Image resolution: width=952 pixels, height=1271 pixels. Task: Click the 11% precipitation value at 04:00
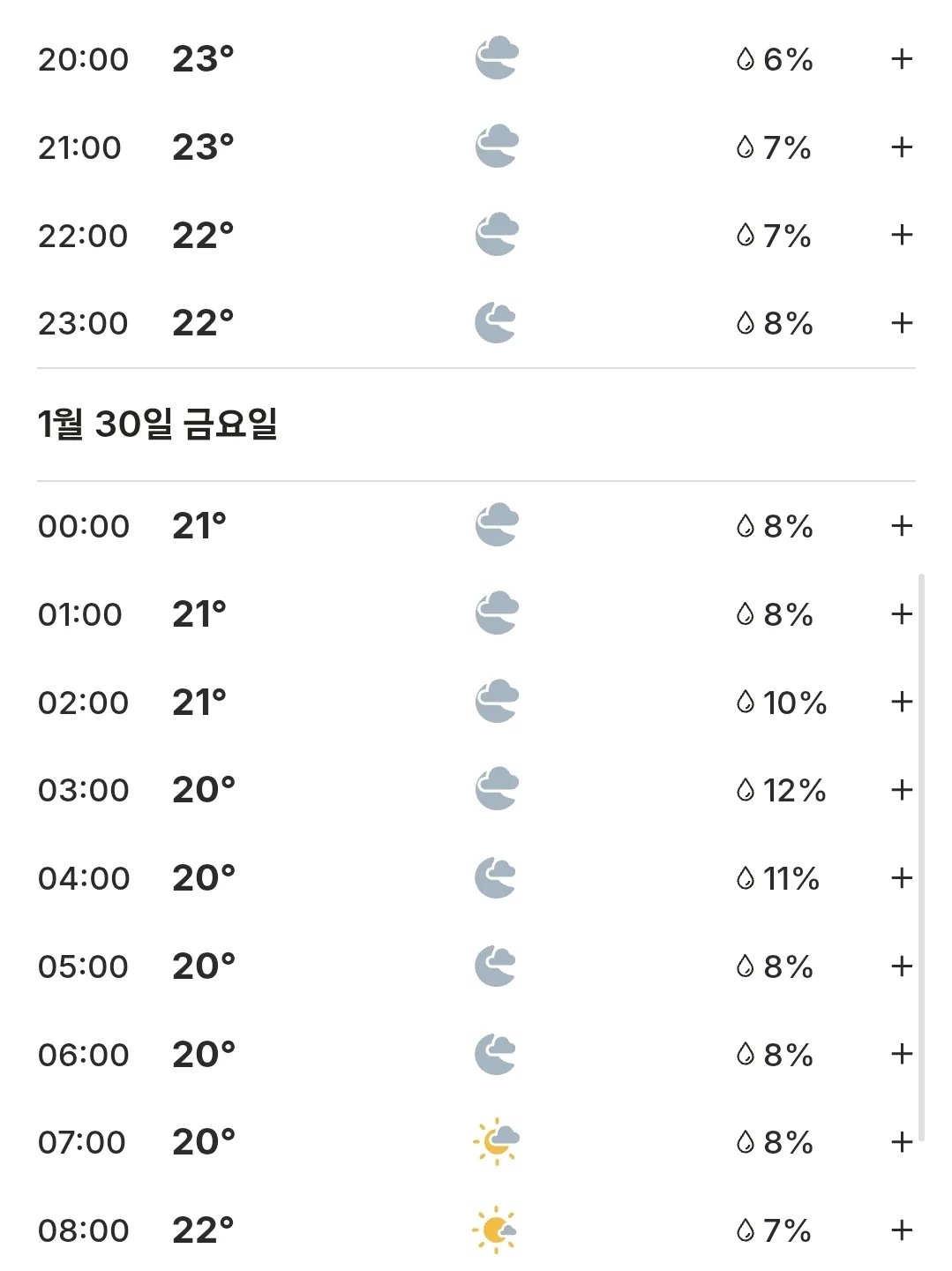tap(791, 878)
